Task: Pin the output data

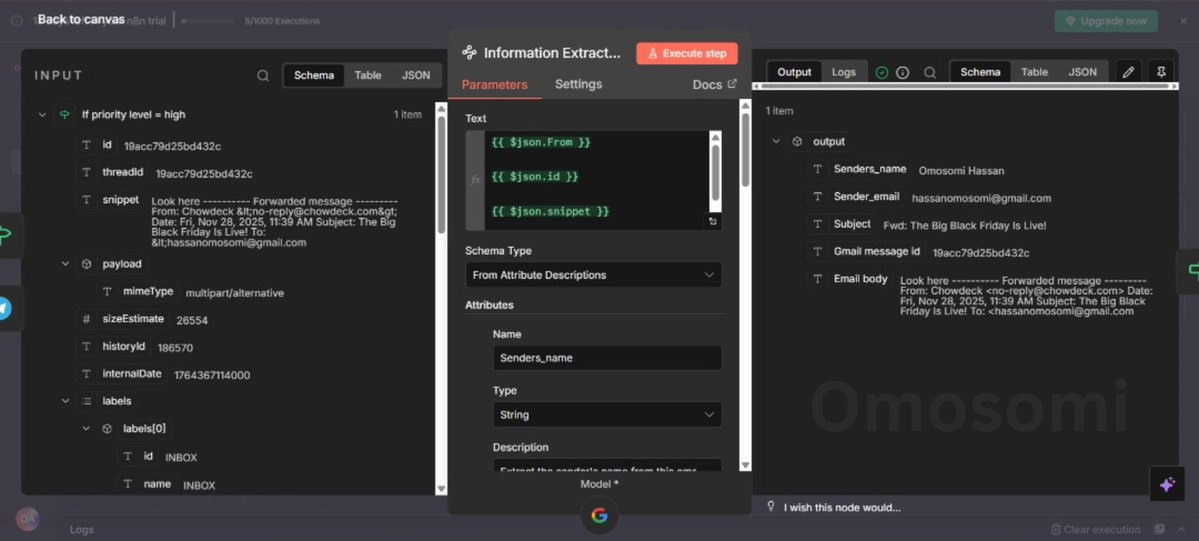Action: [1161, 72]
